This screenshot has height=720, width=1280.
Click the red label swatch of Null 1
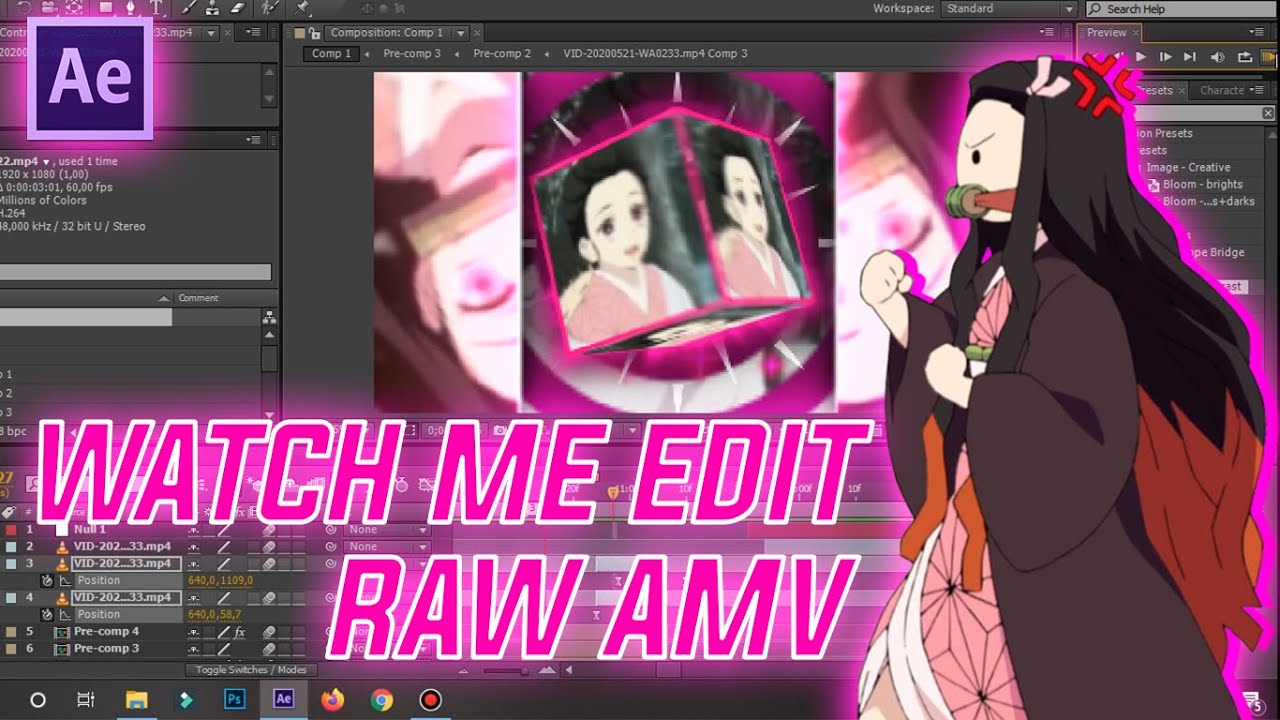[x=10, y=530]
